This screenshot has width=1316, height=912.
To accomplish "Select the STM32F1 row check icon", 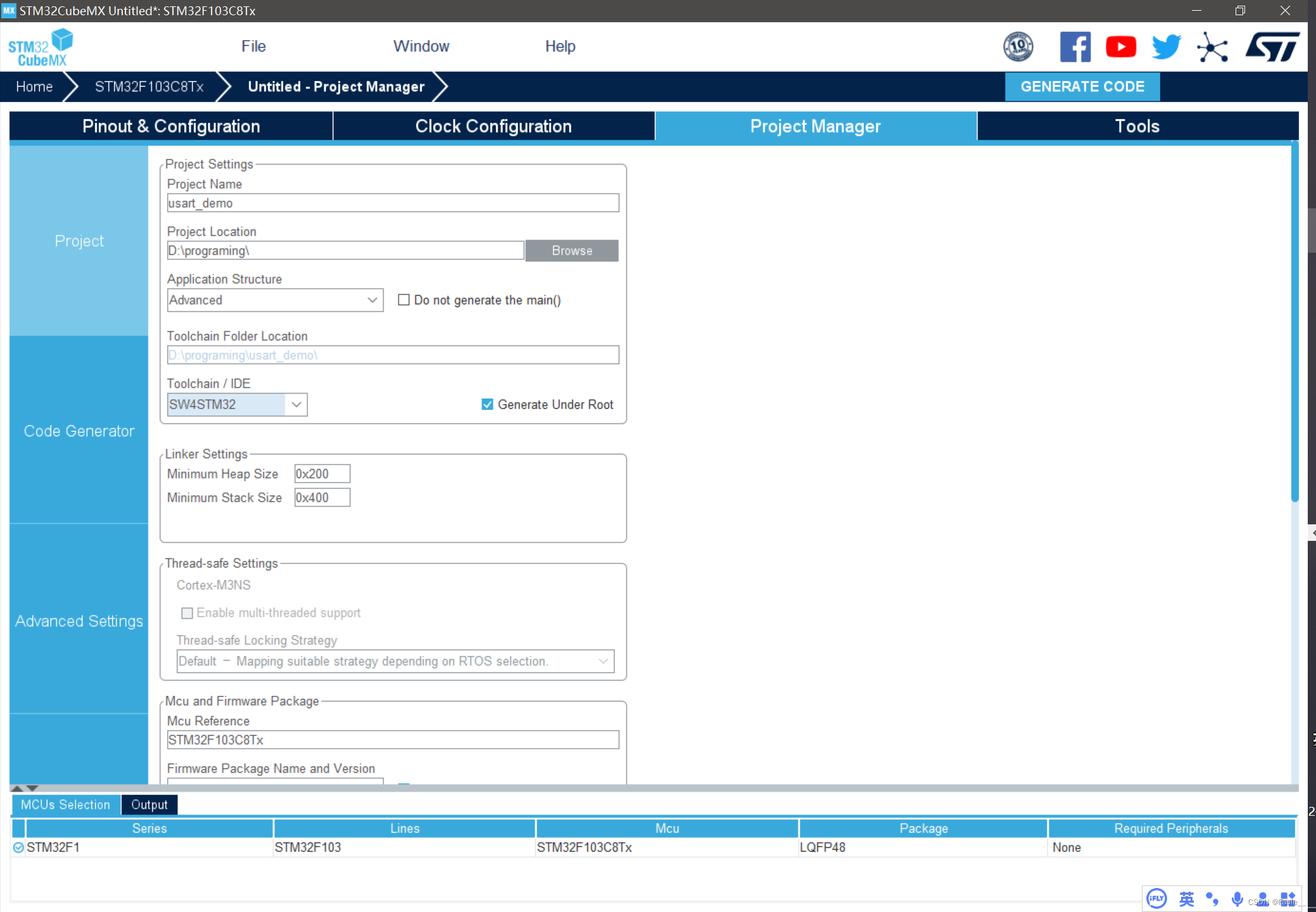I will (x=18, y=847).
